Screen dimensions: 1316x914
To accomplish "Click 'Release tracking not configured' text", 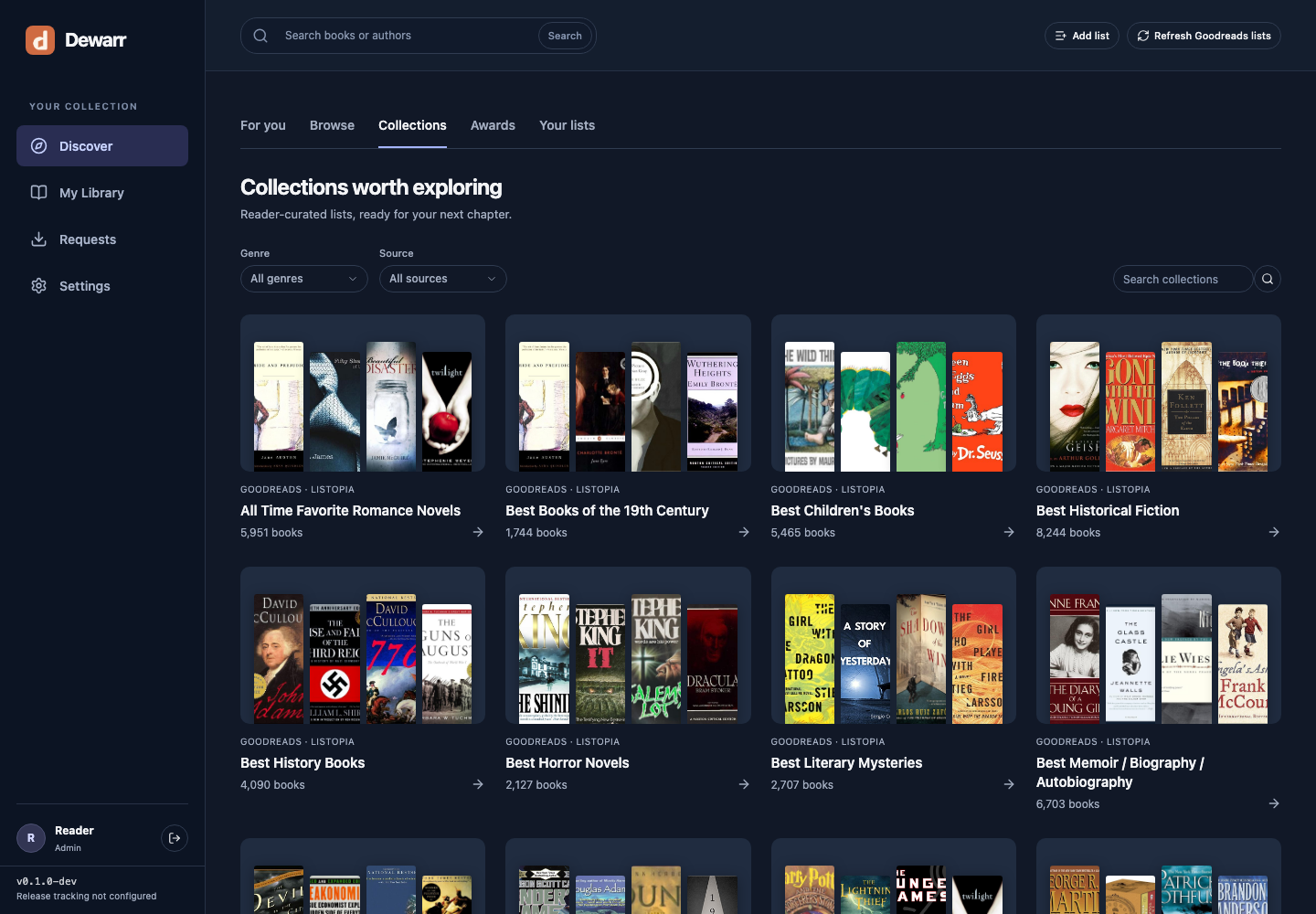I will tap(87, 897).
